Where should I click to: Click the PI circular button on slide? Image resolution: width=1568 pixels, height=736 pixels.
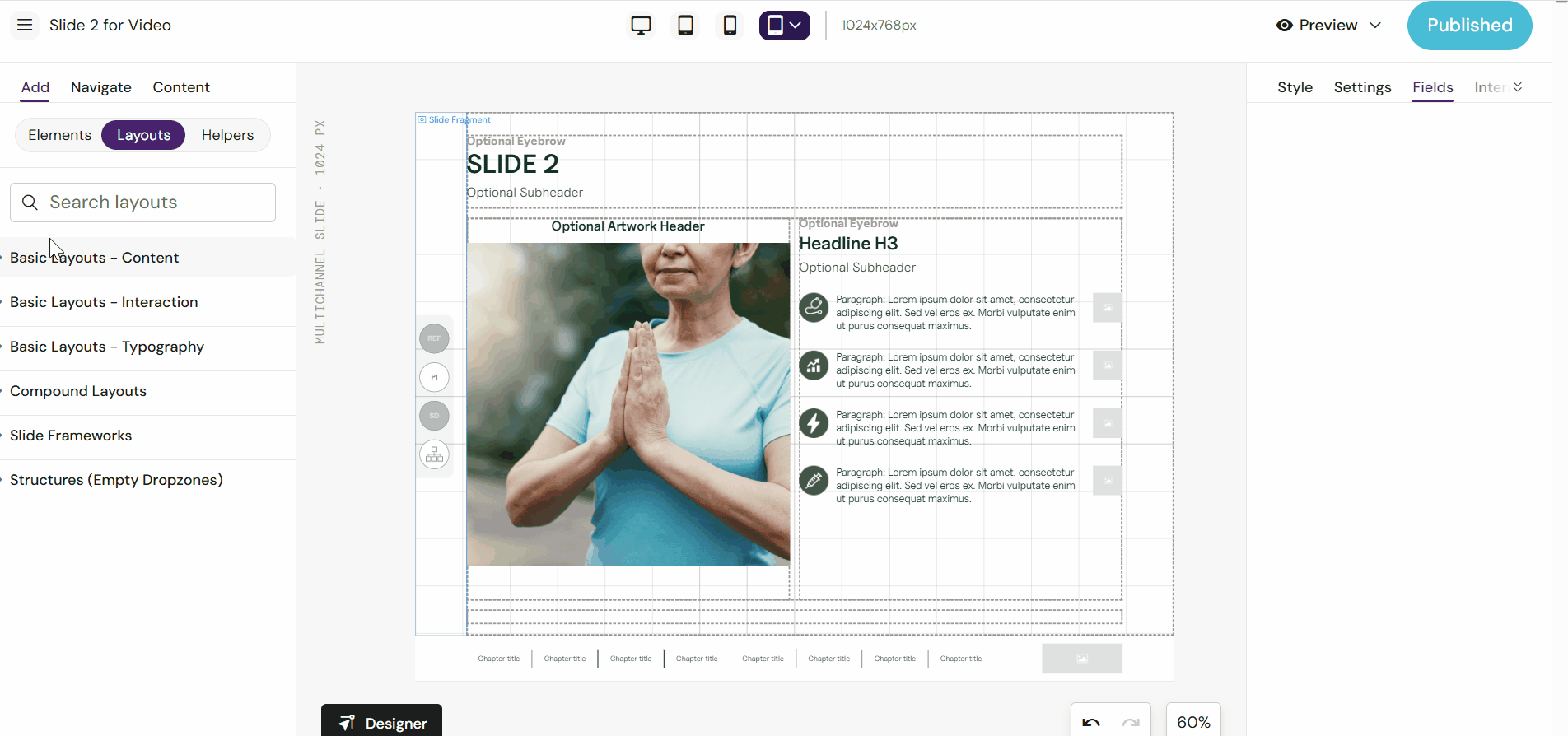[x=434, y=377]
